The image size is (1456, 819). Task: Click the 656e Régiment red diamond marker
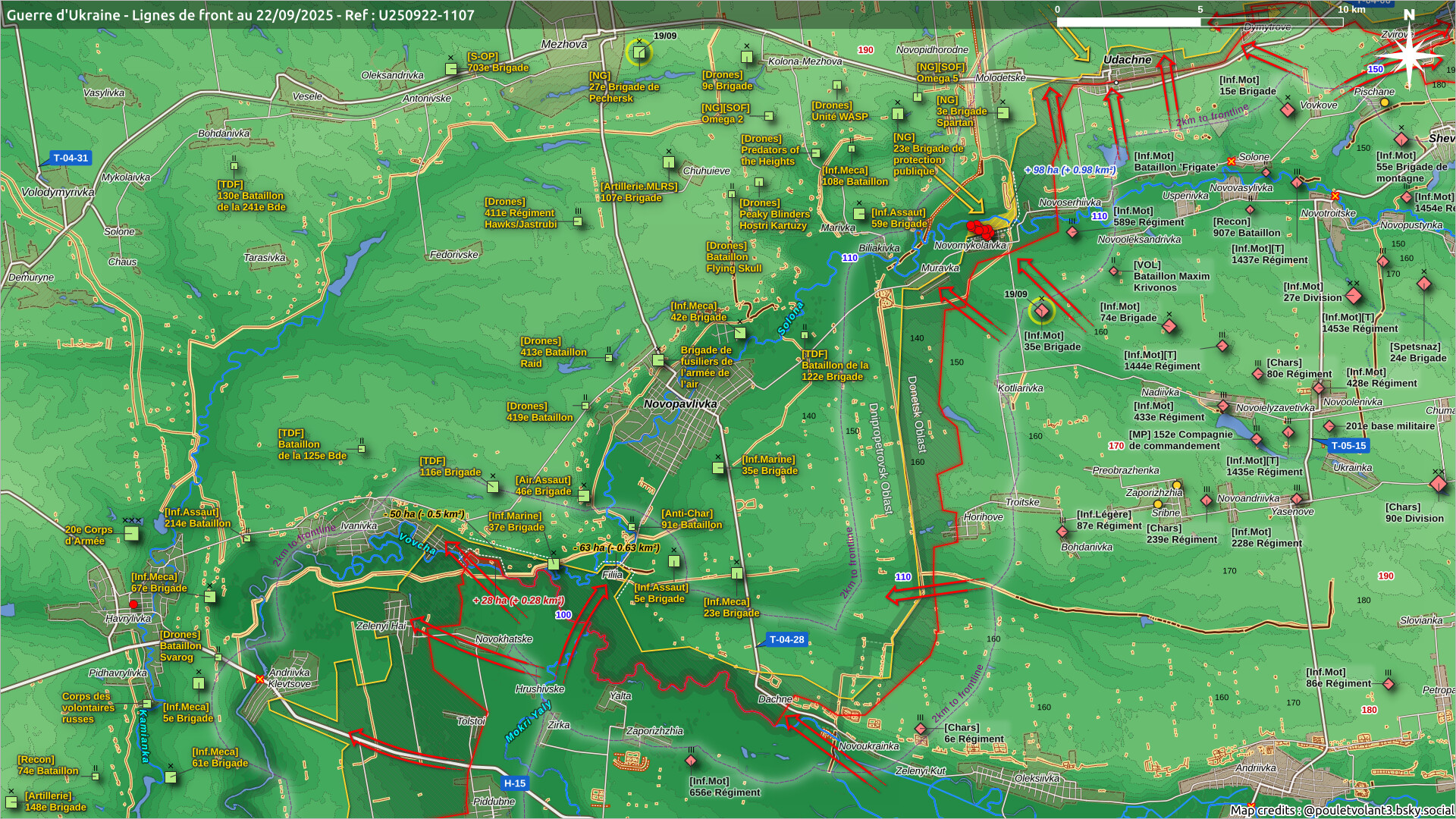pyautogui.click(x=691, y=761)
